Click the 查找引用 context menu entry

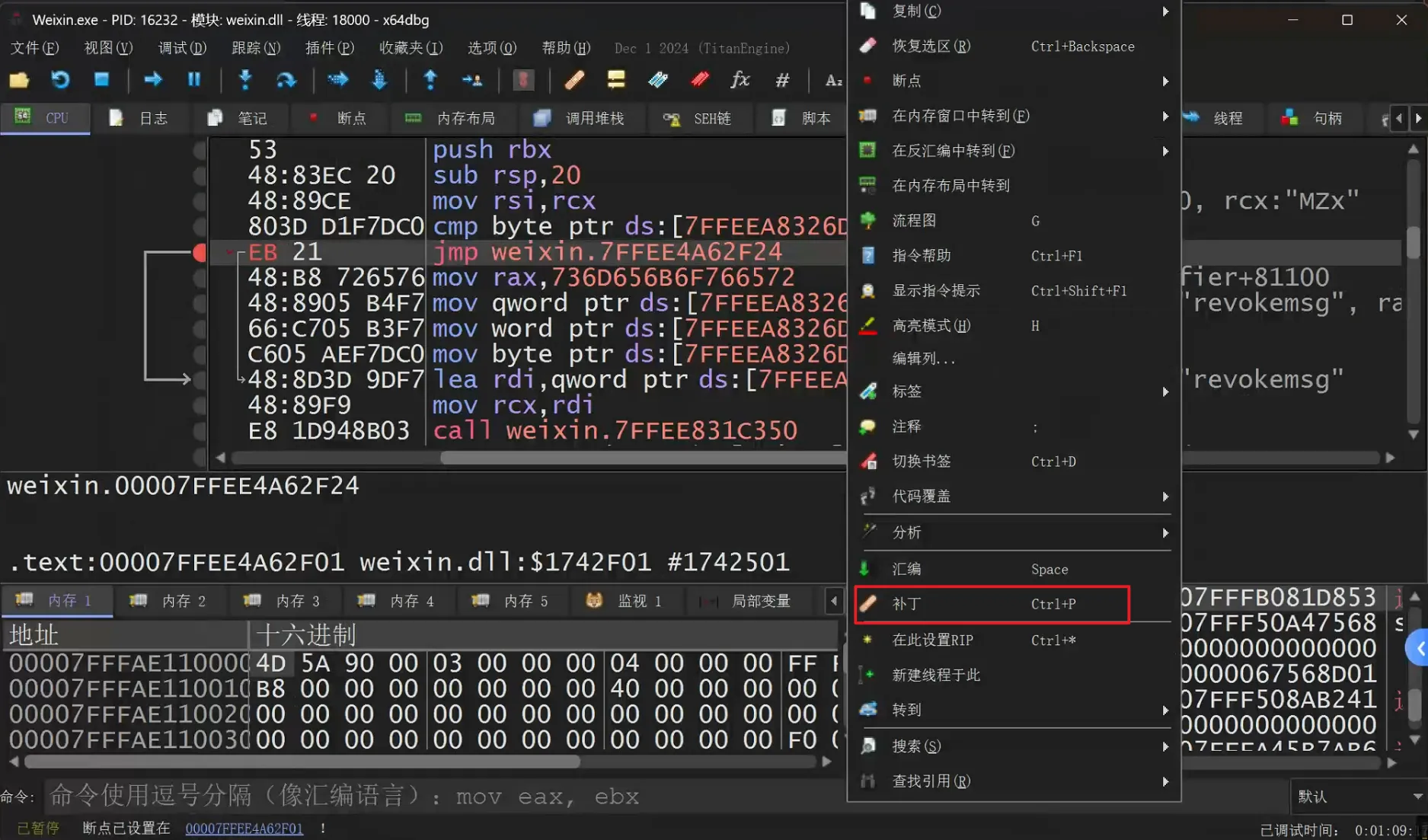point(1014,781)
